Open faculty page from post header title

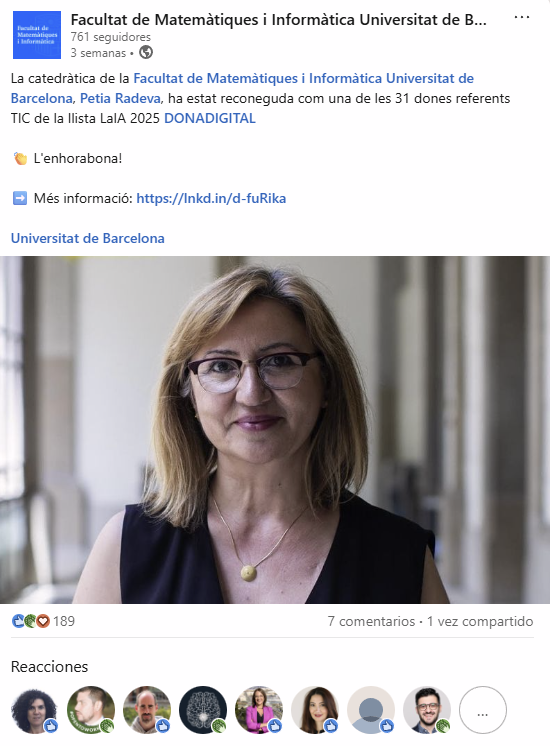278,20
